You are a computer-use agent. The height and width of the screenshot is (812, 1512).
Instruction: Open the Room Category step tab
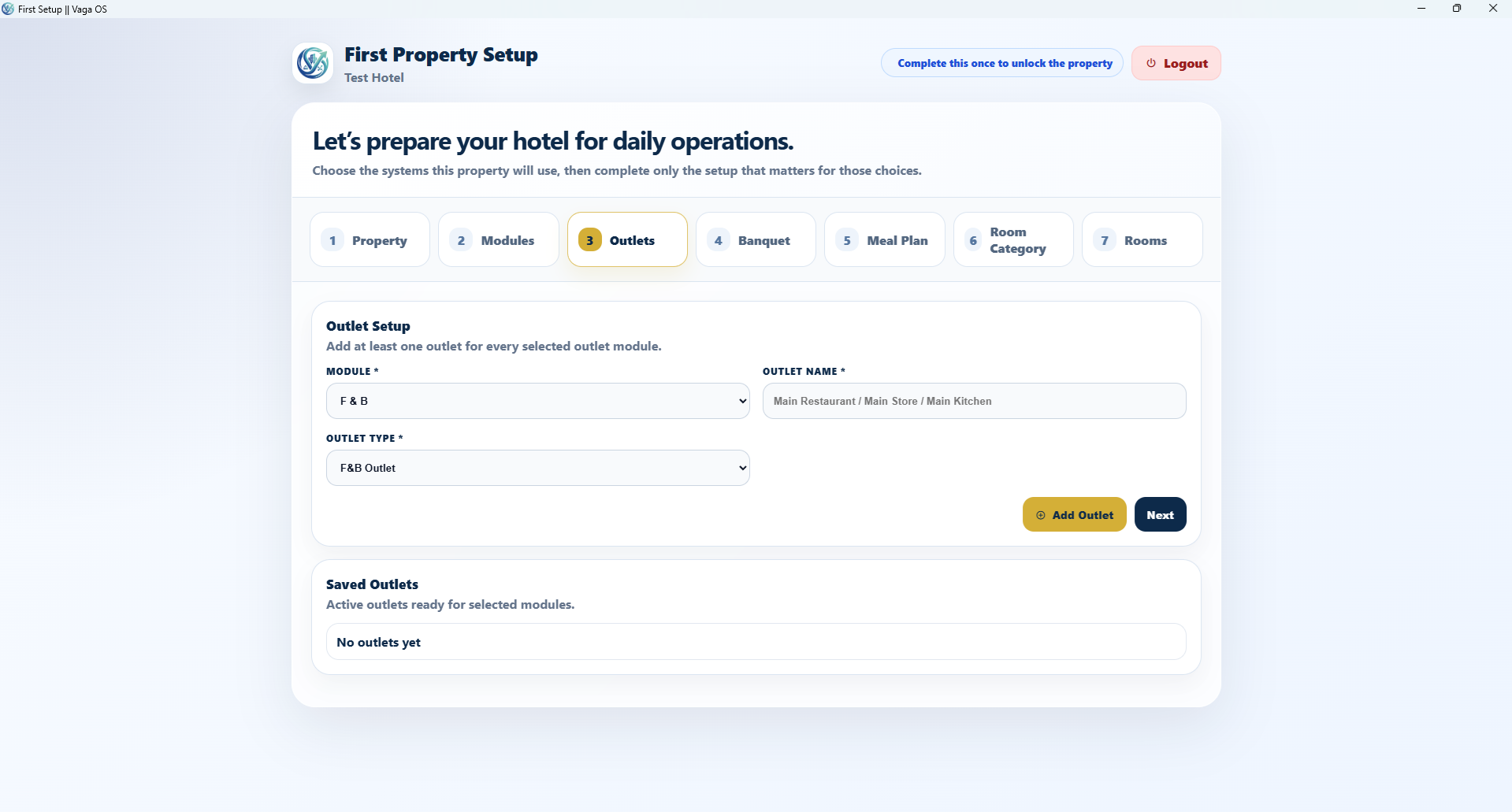tap(1013, 239)
